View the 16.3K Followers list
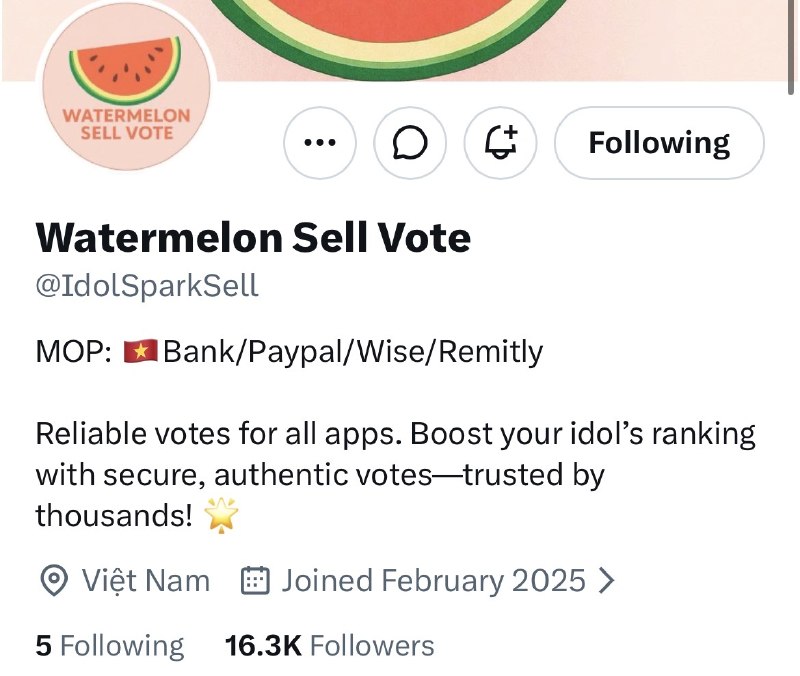 330,645
